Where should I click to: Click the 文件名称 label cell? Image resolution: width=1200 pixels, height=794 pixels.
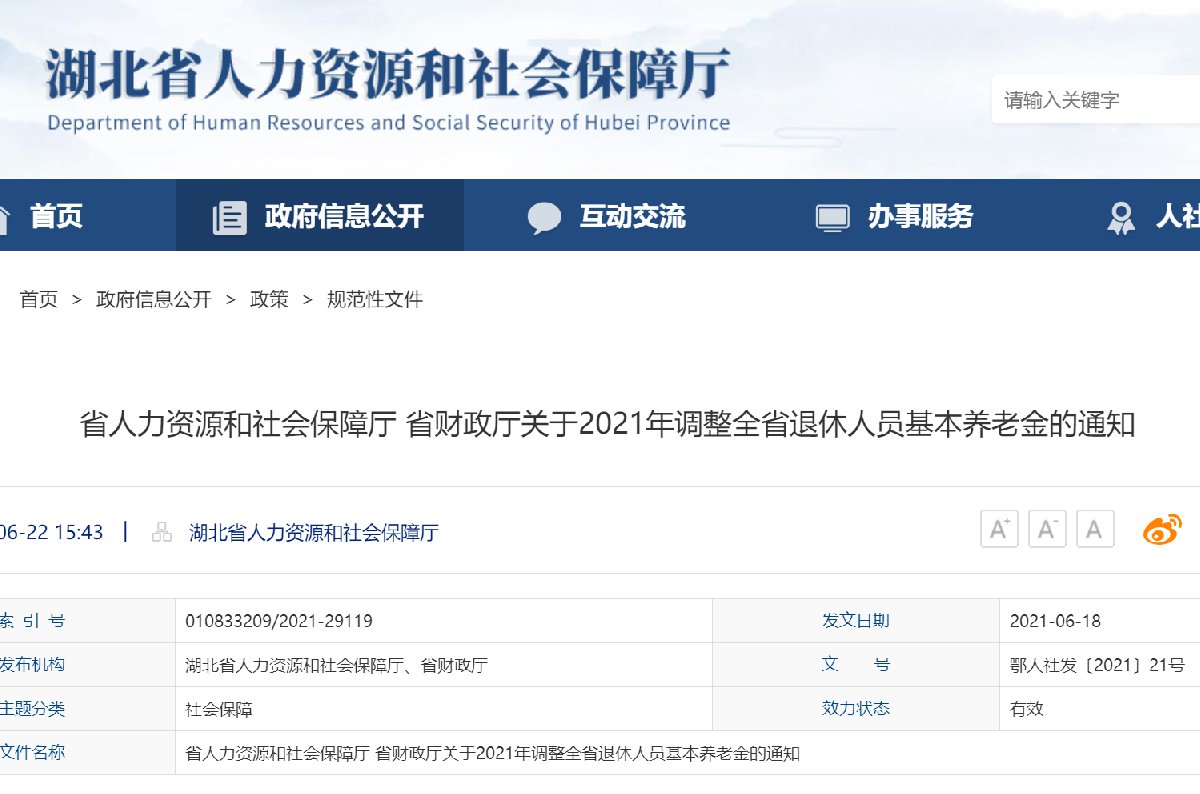[x=87, y=753]
